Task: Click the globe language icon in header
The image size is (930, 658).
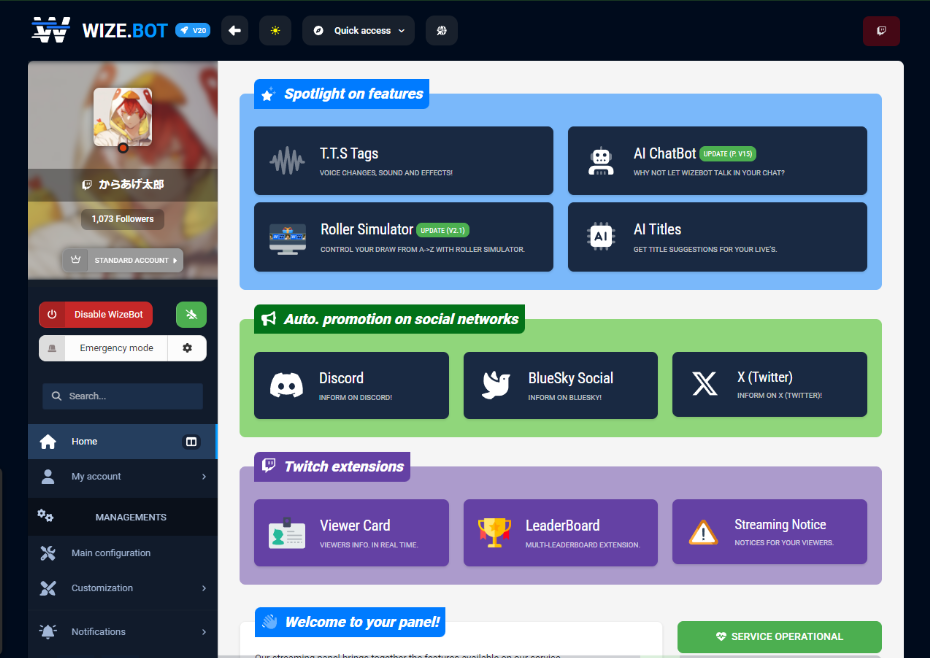Action: pyautogui.click(x=441, y=30)
